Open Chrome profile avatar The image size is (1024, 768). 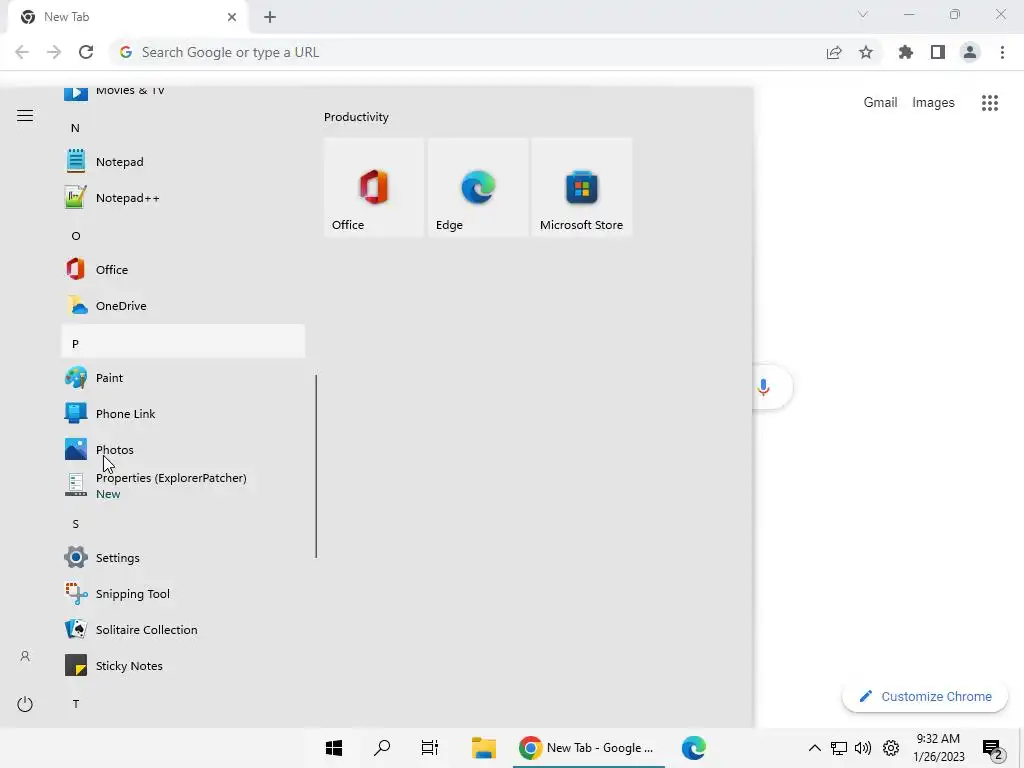[x=970, y=52]
